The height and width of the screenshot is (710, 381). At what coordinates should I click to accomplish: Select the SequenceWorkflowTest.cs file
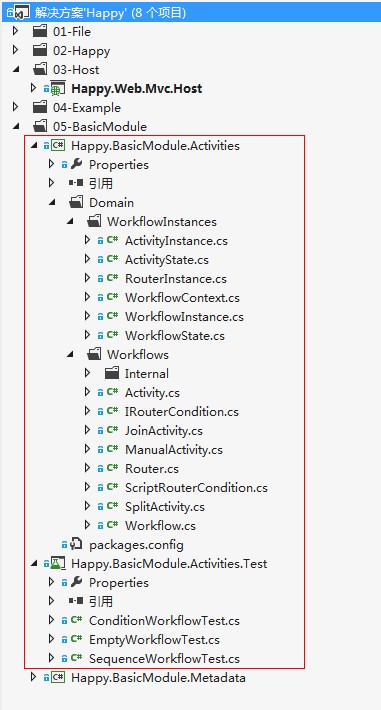[164, 658]
